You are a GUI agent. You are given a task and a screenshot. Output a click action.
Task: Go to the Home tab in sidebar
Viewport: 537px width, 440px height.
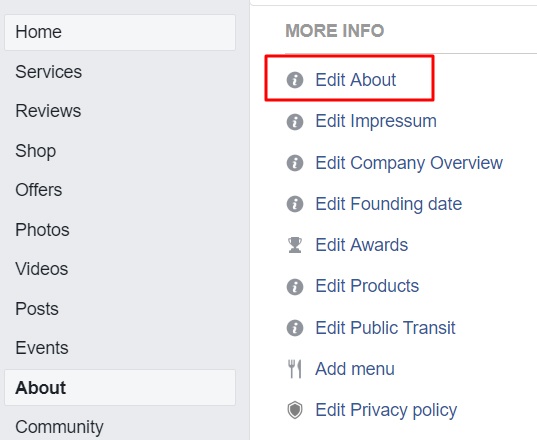(x=120, y=32)
